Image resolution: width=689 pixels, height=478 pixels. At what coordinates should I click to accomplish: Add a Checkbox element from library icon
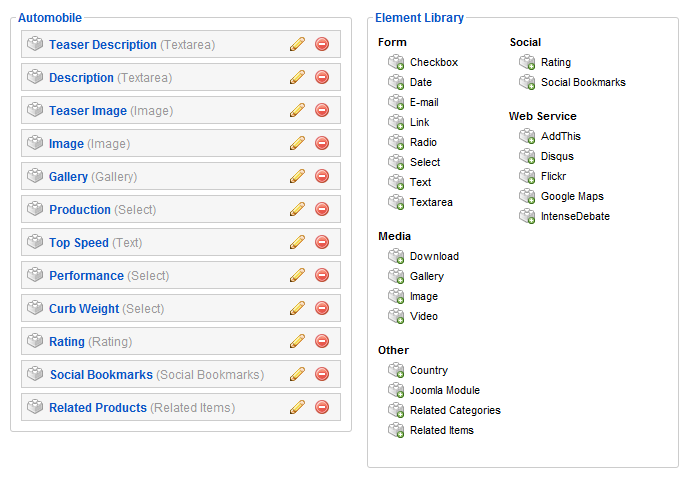pyautogui.click(x=396, y=62)
